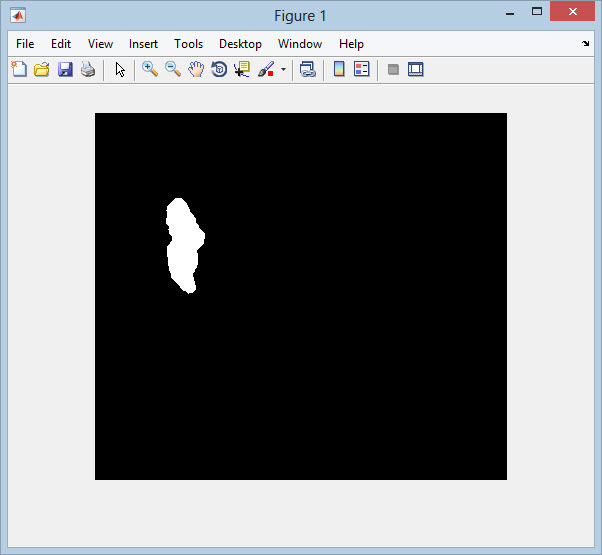Viewport: 602px width, 555px height.
Task: Open the Tools menu
Action: pos(189,44)
